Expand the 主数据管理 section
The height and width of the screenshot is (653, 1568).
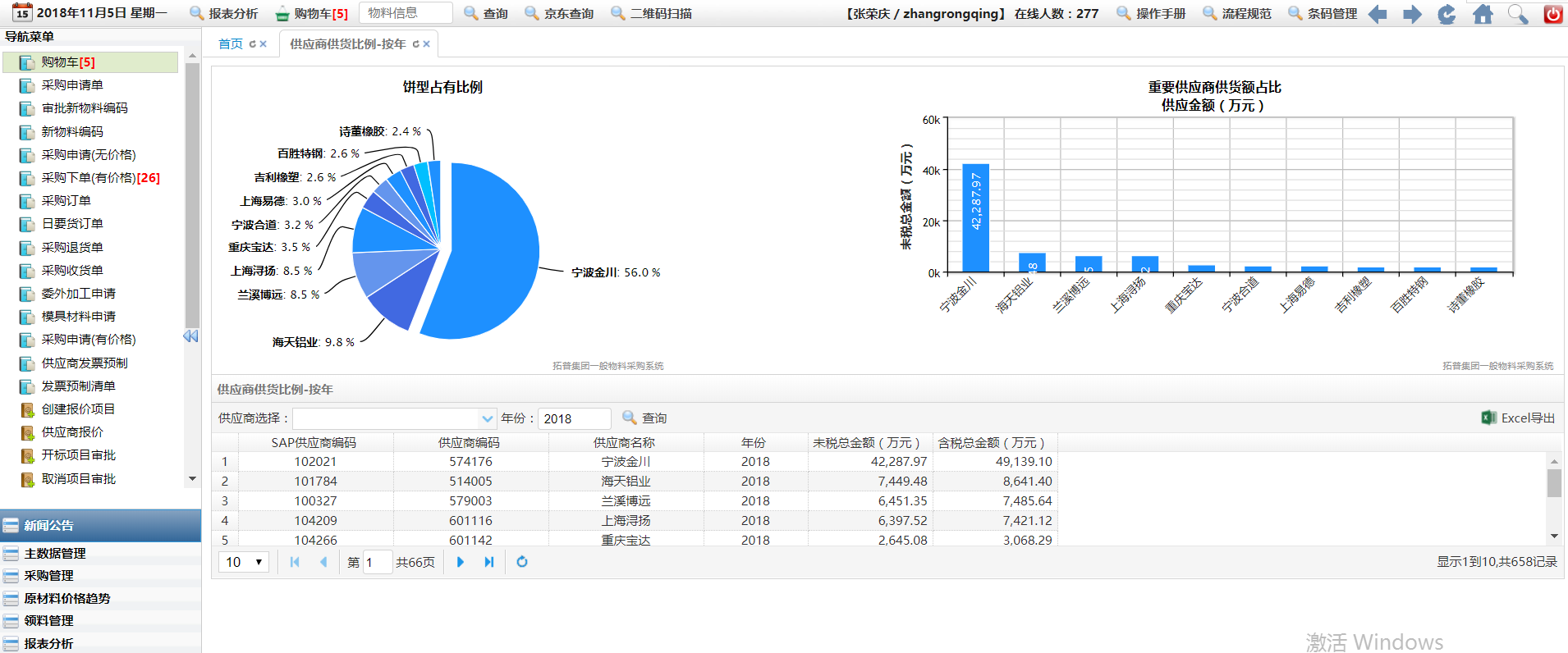[x=100, y=554]
